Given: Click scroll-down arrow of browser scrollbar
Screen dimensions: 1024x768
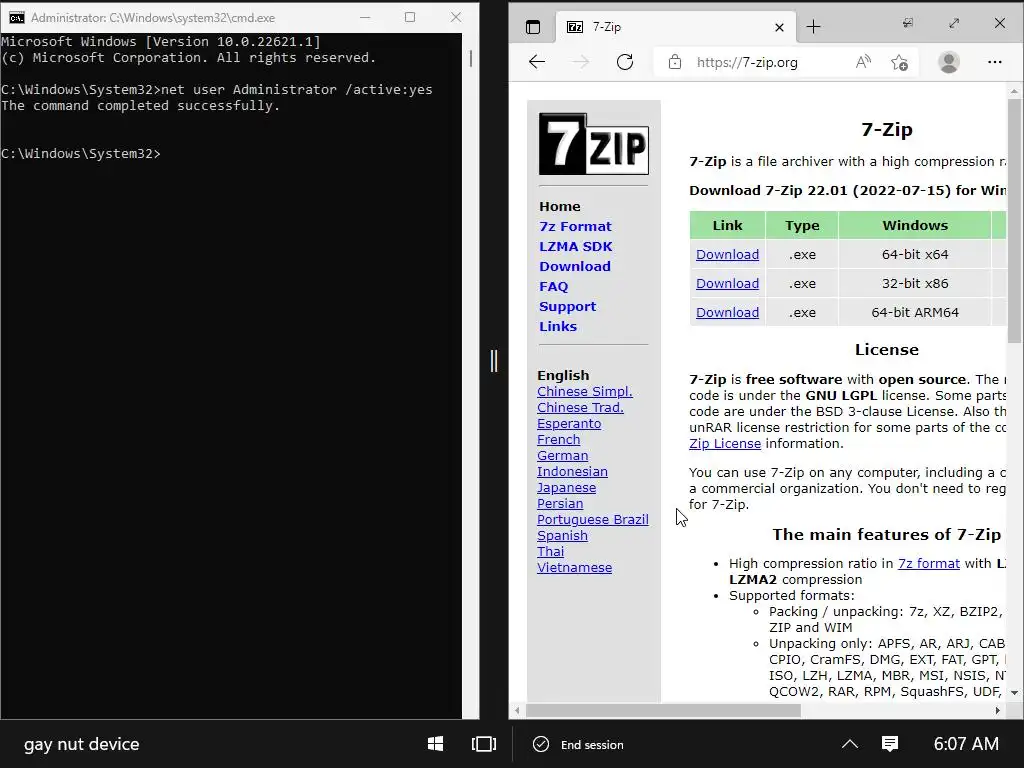Looking at the screenshot, I should (x=1014, y=692).
